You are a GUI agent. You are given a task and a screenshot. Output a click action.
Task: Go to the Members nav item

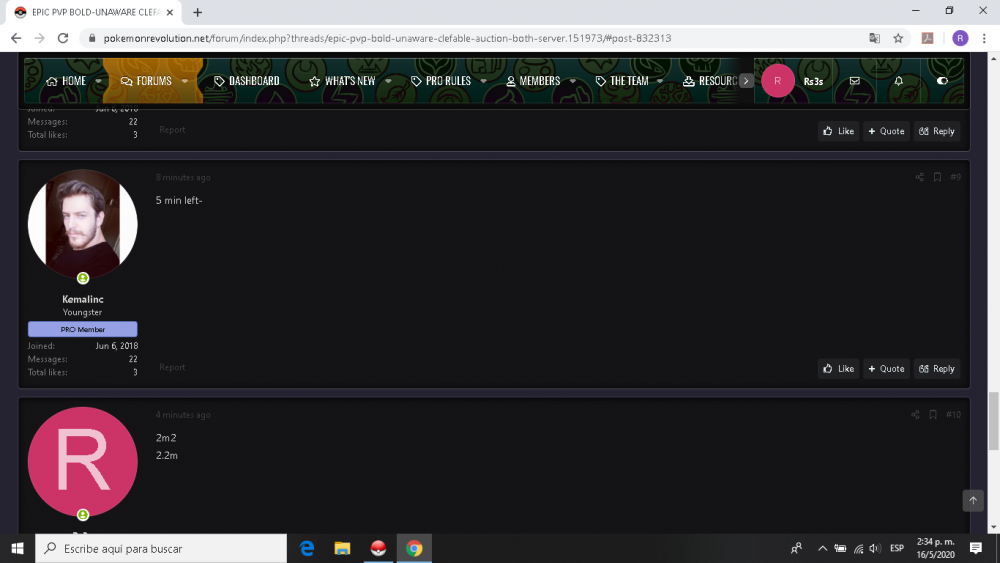(x=533, y=81)
